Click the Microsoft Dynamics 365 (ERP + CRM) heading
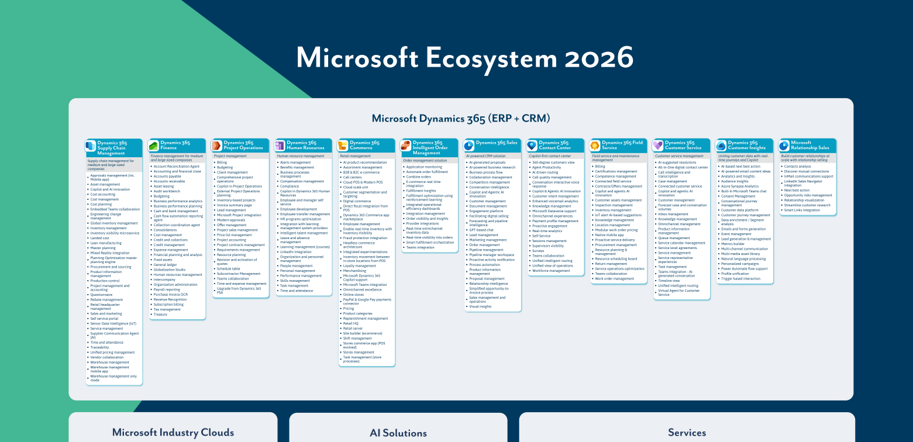 (460, 118)
